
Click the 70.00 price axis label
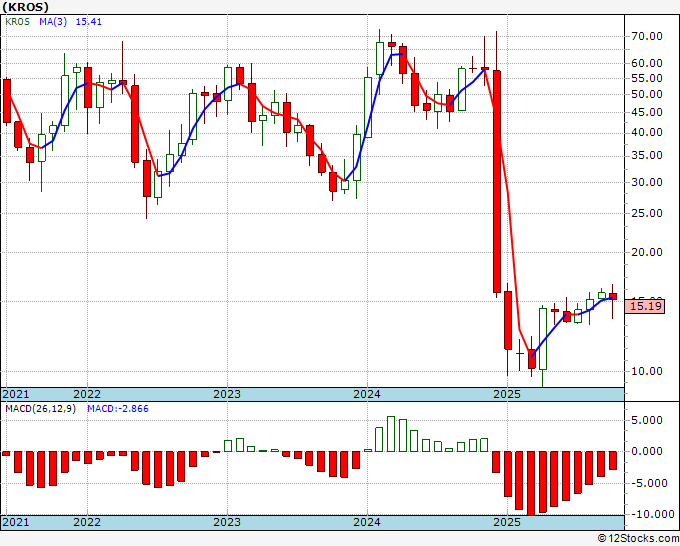[647, 36]
